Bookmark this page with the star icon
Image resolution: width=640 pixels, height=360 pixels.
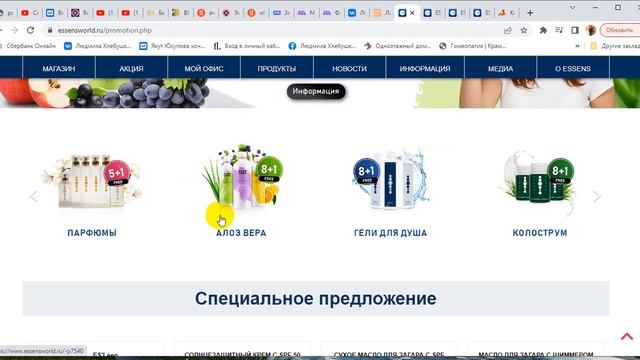click(524, 30)
